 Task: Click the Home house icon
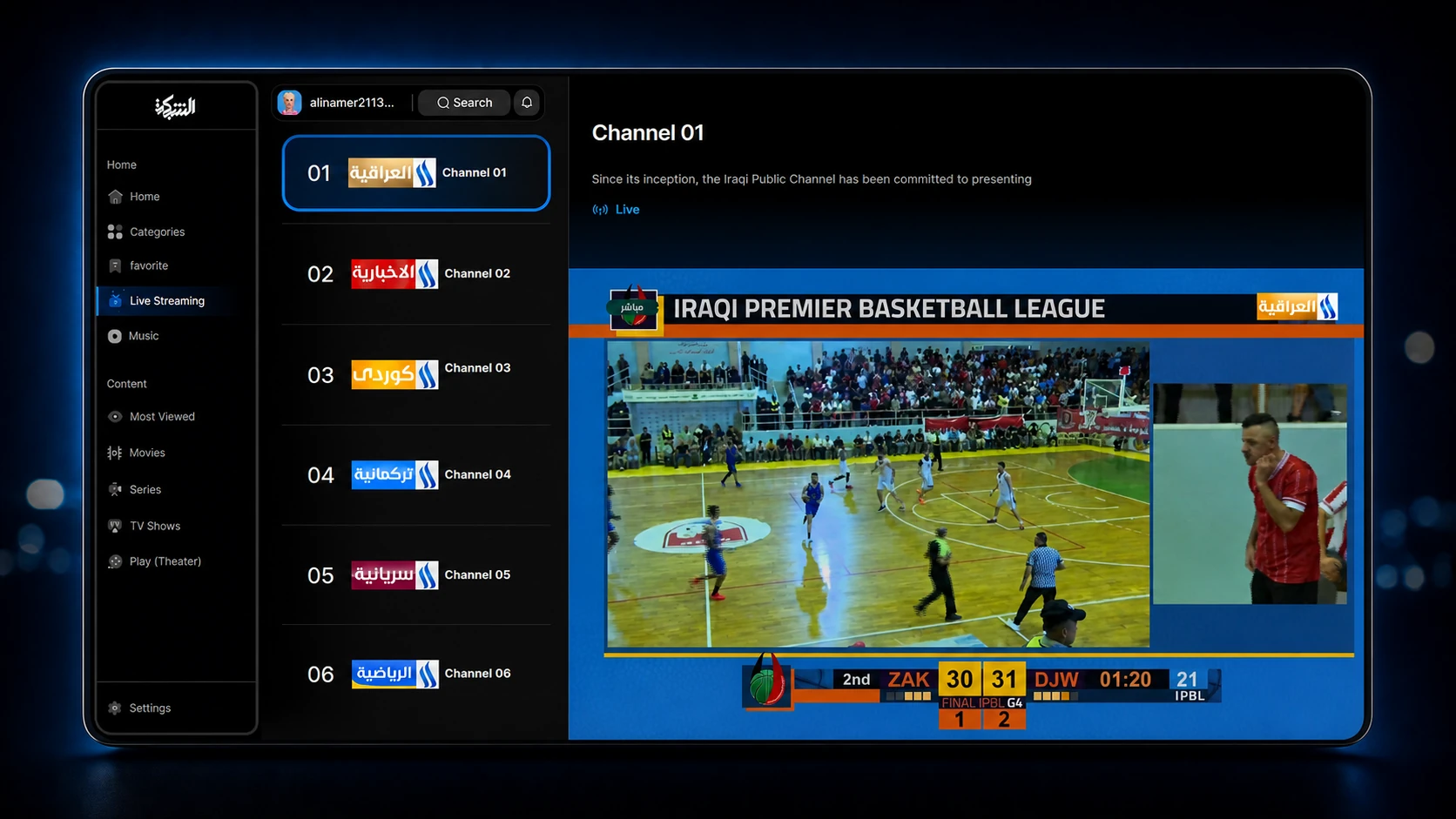pos(115,197)
